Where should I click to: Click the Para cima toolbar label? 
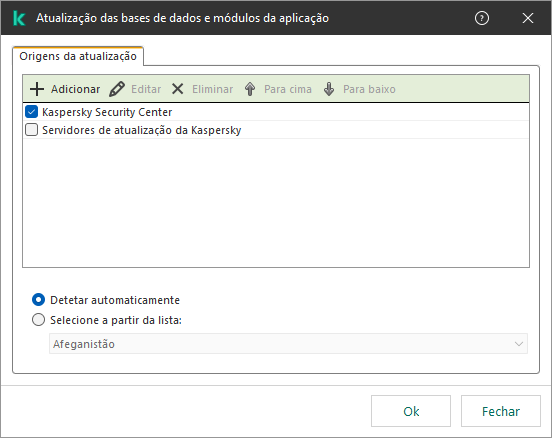coord(288,89)
